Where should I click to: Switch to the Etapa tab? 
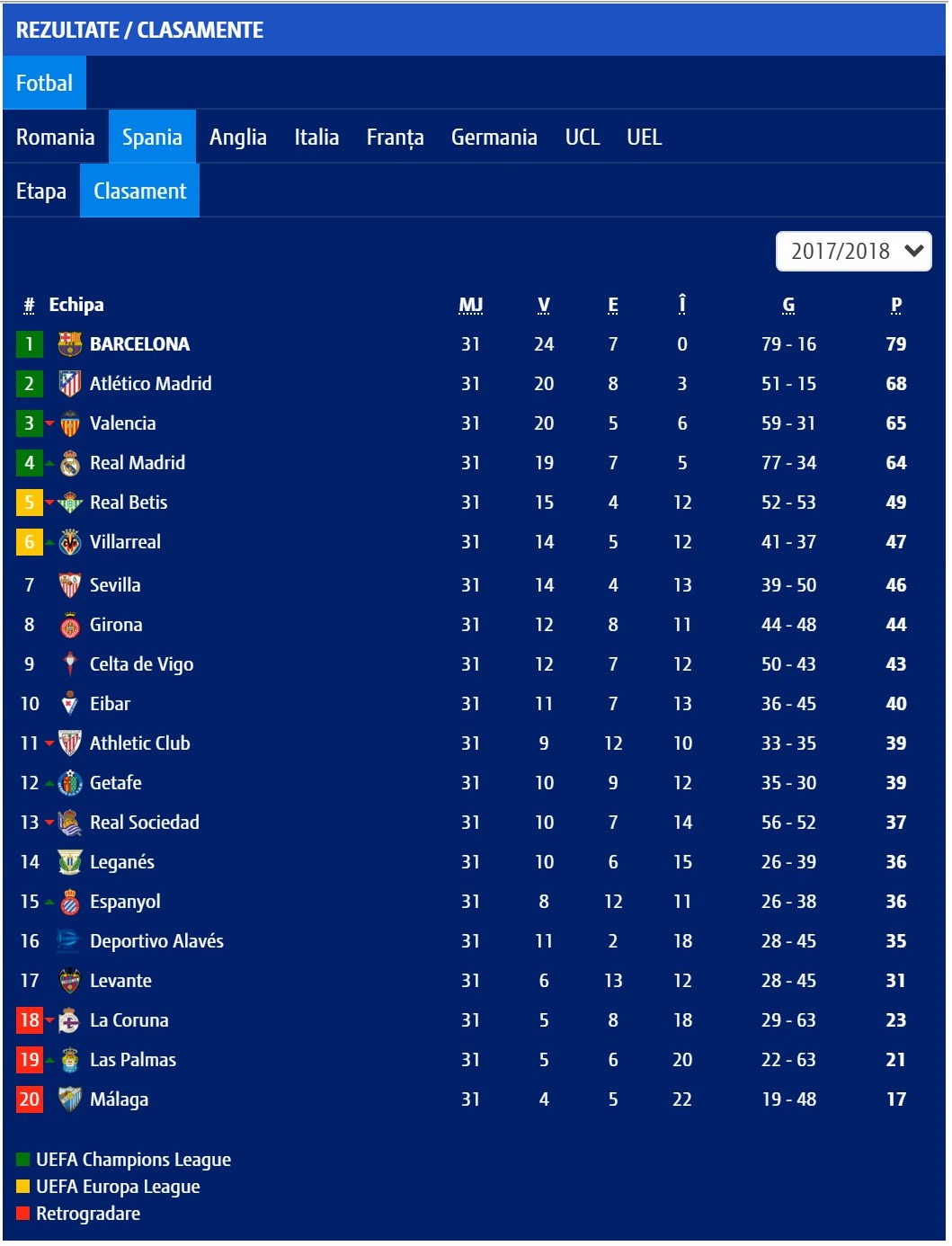coord(39,190)
